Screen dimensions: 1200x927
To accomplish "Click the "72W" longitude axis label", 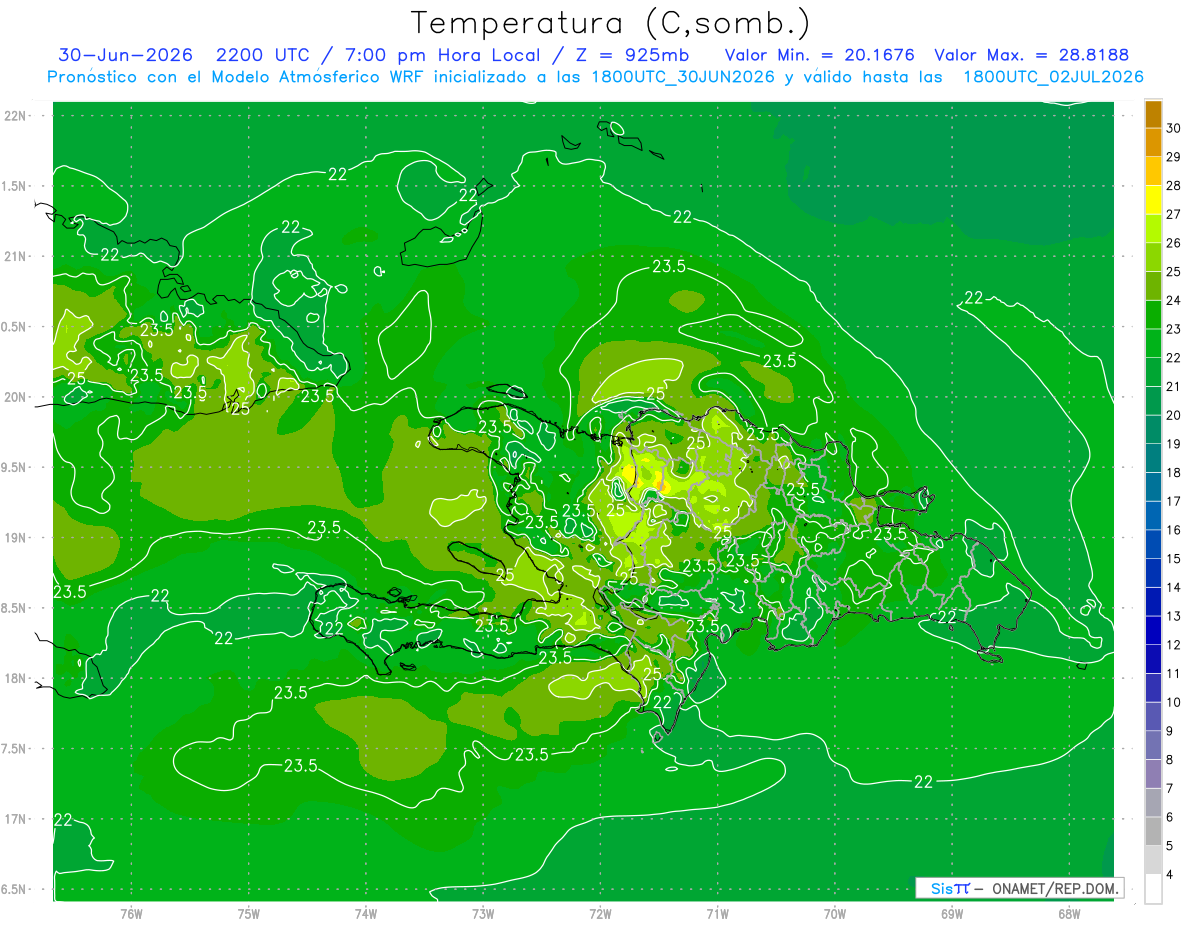I will [600, 914].
